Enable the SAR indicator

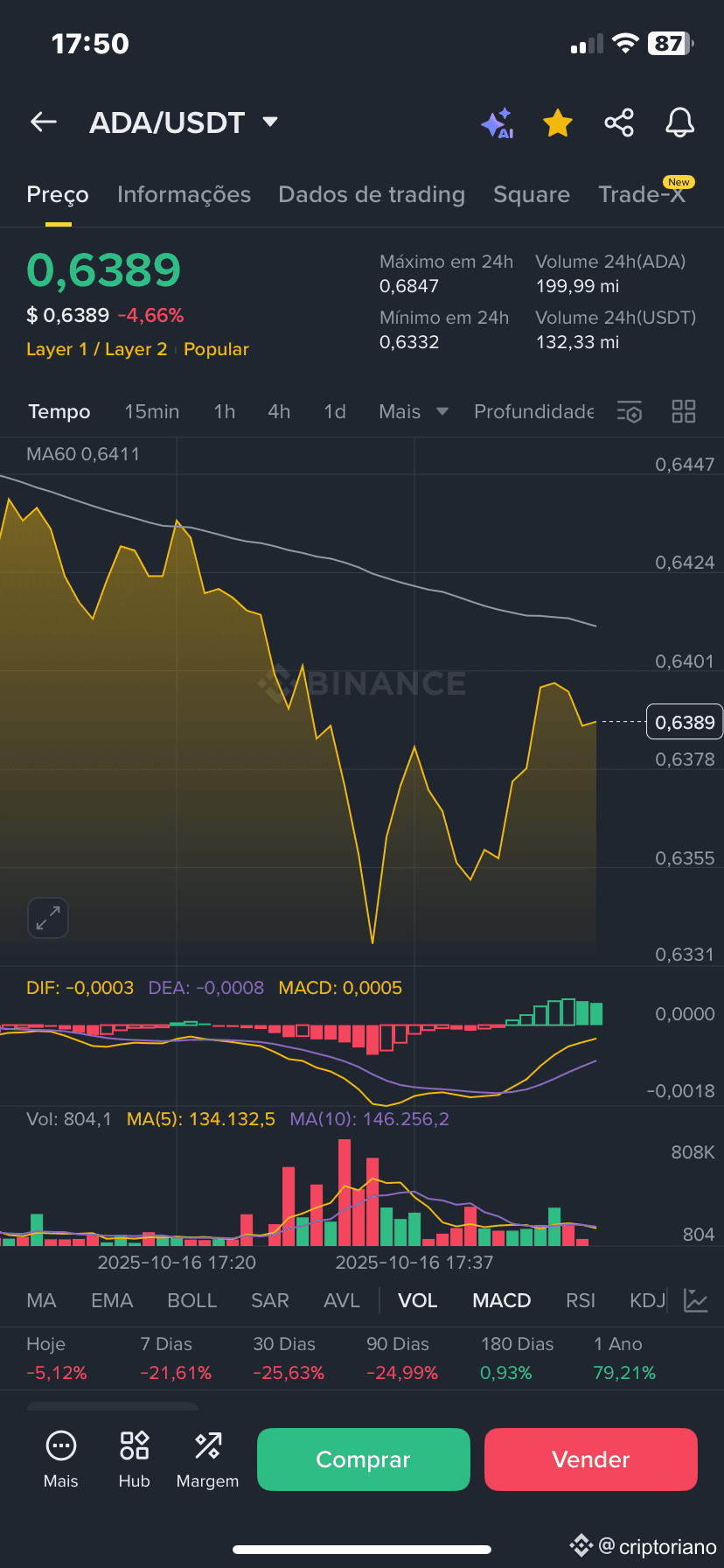270,1300
